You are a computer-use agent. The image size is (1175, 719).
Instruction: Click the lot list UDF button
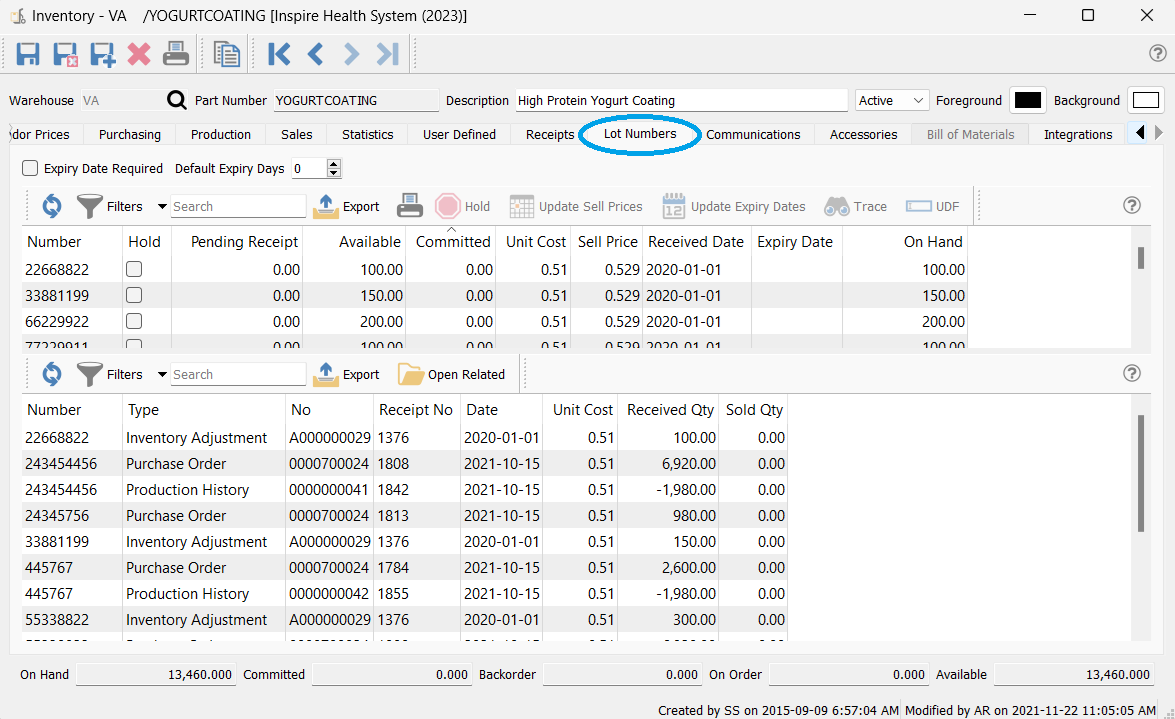932,206
